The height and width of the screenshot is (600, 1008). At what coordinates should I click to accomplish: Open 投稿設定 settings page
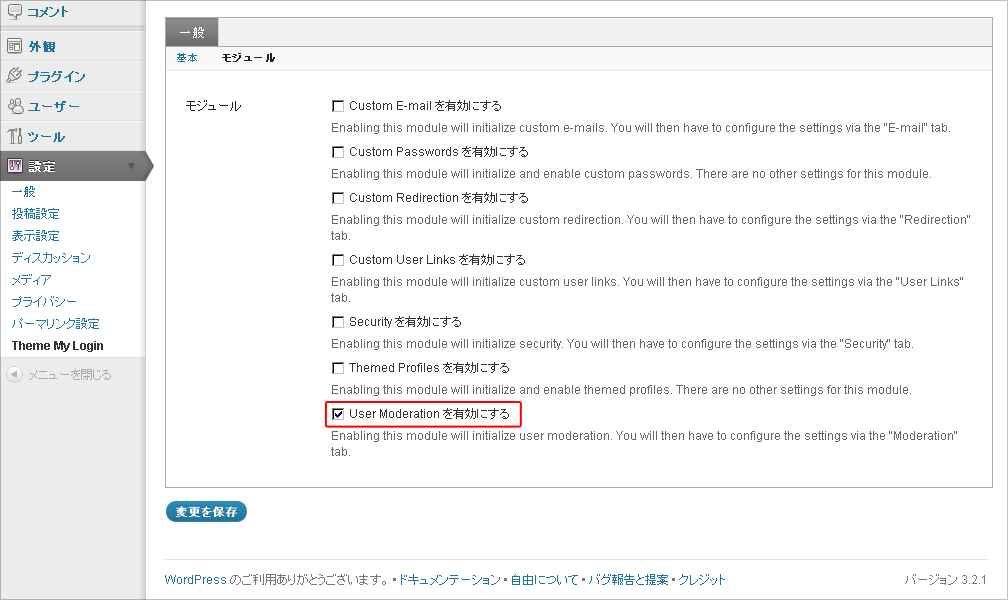pos(35,214)
